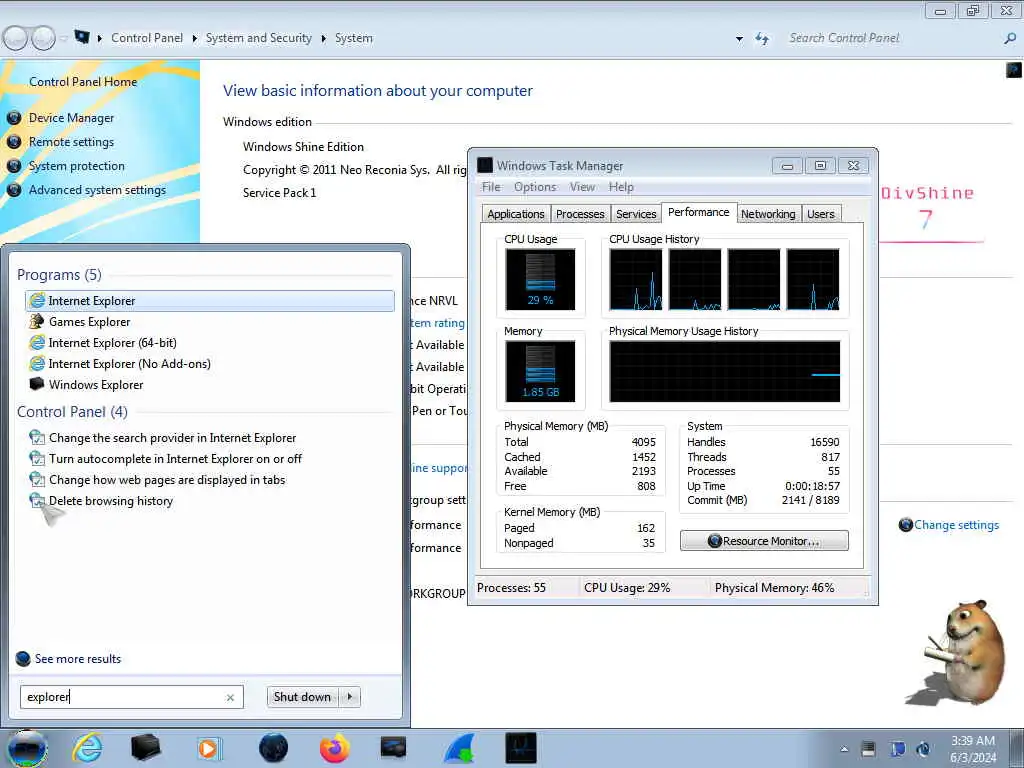Open the address bar history dropdown
This screenshot has height=768, width=1024.
[739, 39]
